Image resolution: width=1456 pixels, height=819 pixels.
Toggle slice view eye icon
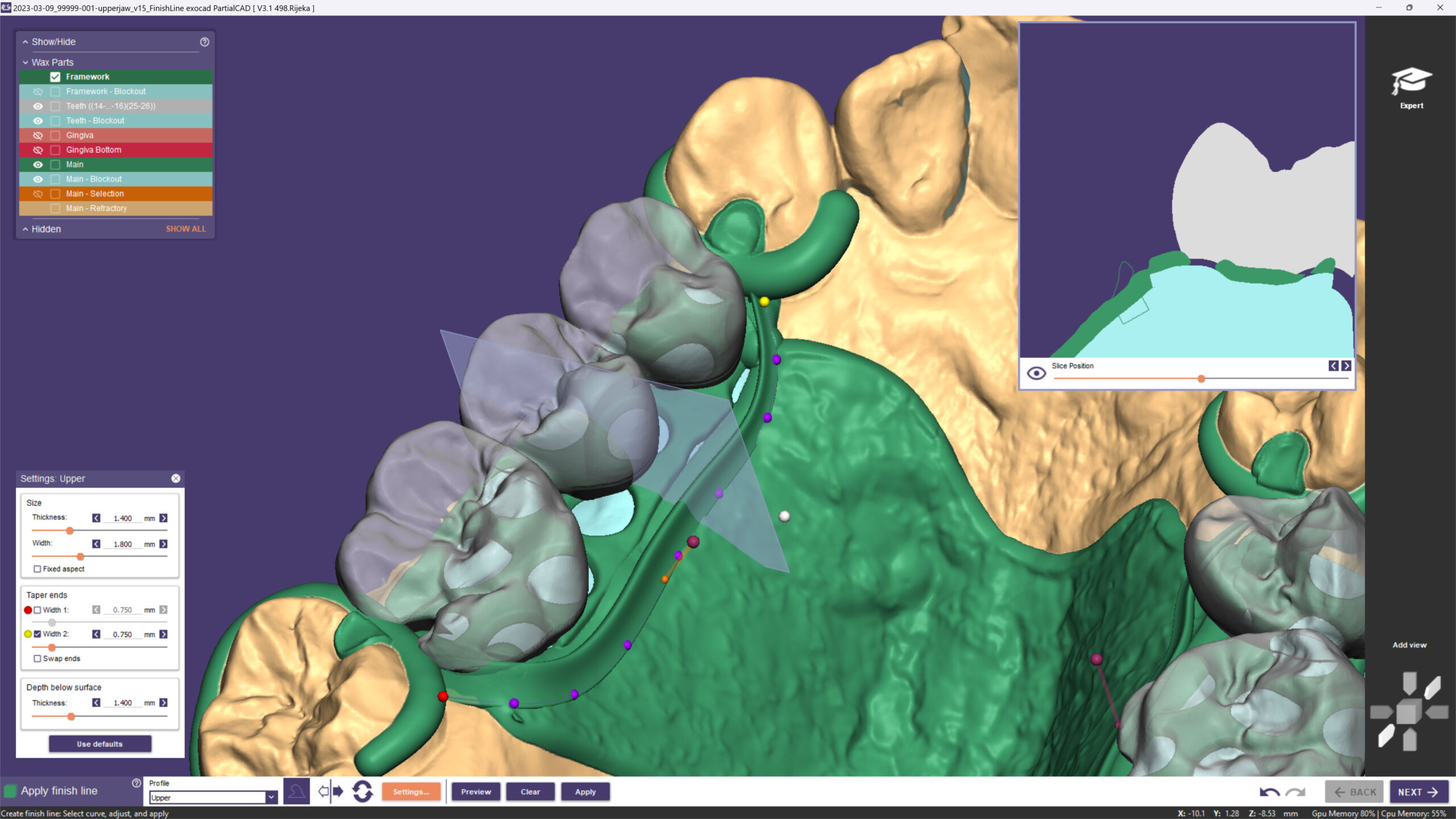pyautogui.click(x=1036, y=373)
